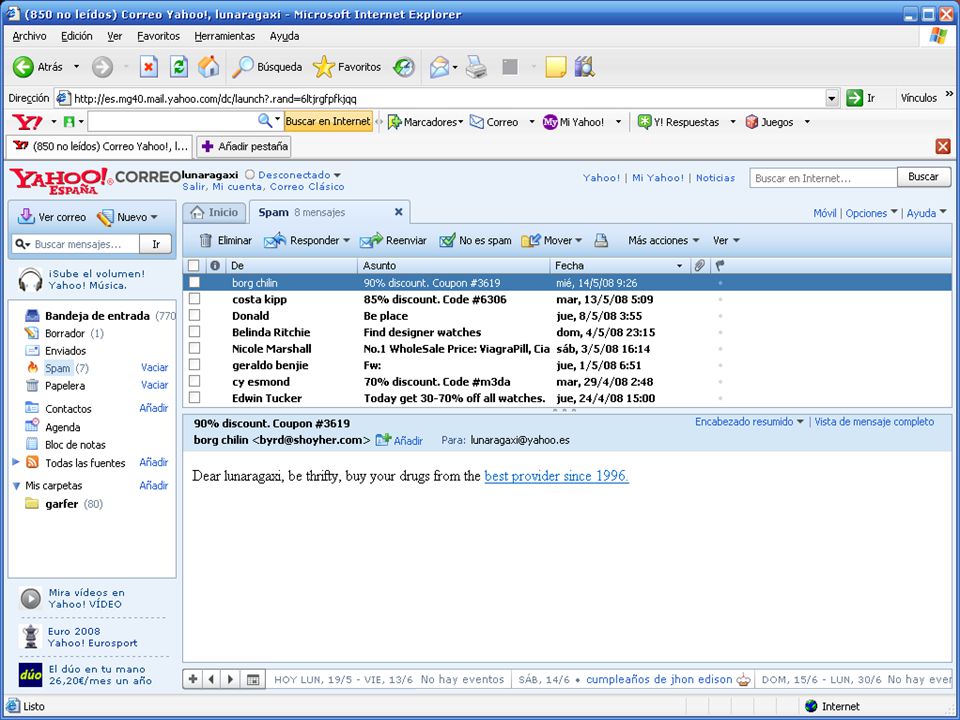960x720 pixels.
Task: Open the IE History icon
Action: point(403,67)
